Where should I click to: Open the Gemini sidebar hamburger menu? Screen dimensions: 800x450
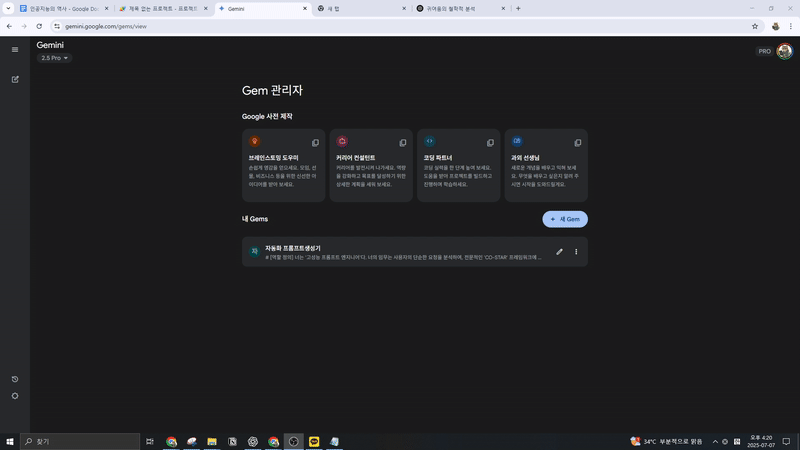(15, 49)
